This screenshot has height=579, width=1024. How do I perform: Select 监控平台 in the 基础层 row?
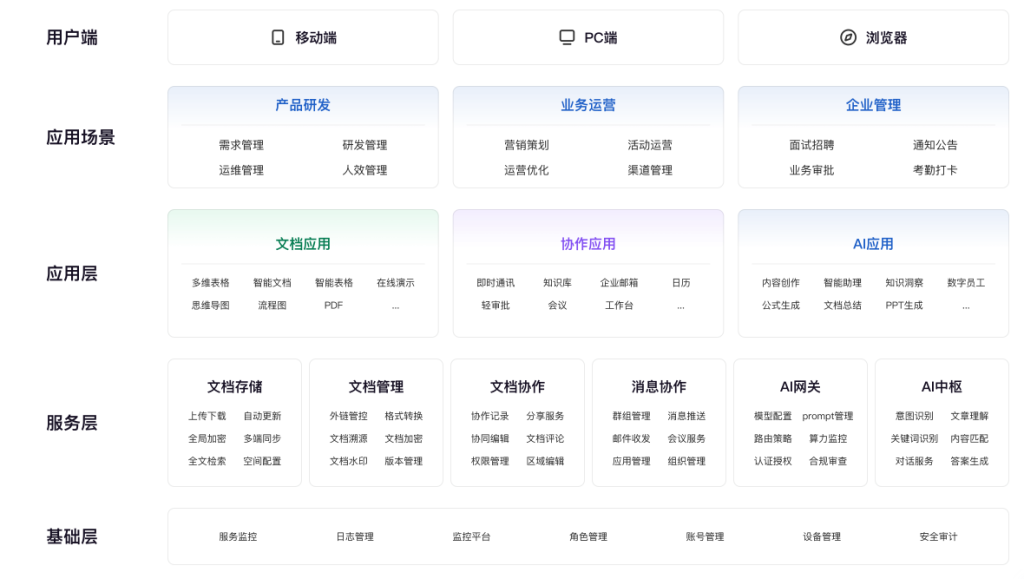(x=472, y=537)
